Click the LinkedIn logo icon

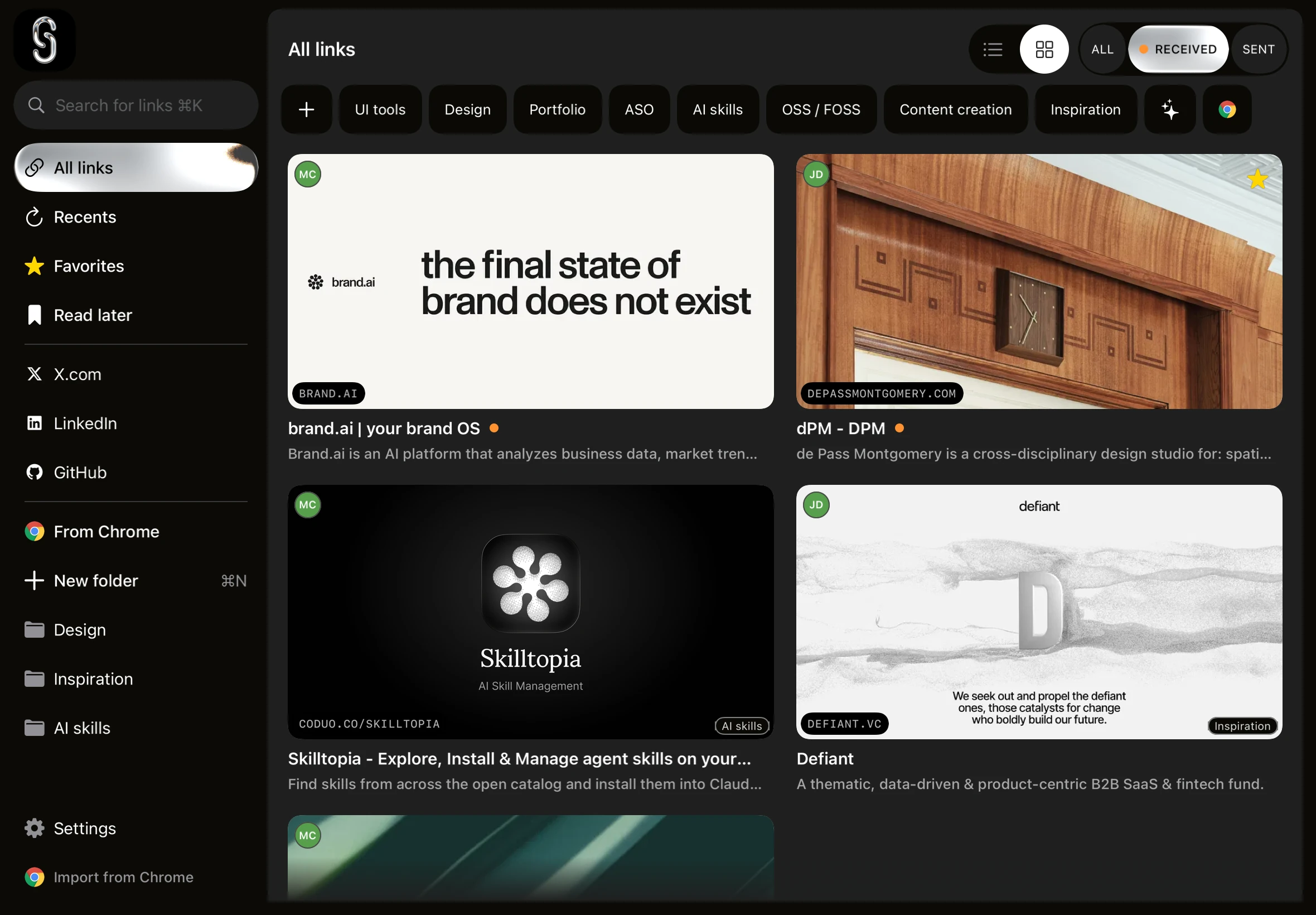[x=35, y=423]
